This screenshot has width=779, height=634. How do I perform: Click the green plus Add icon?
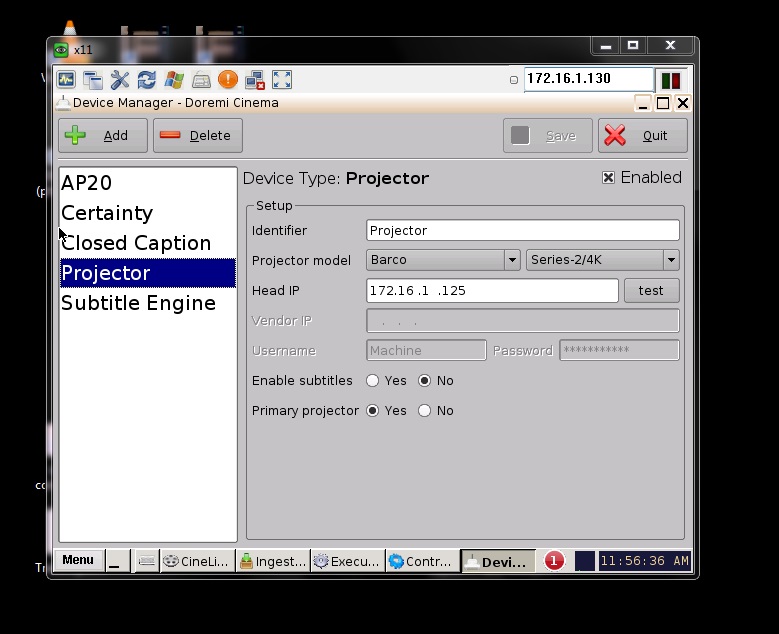pyautogui.click(x=75, y=135)
